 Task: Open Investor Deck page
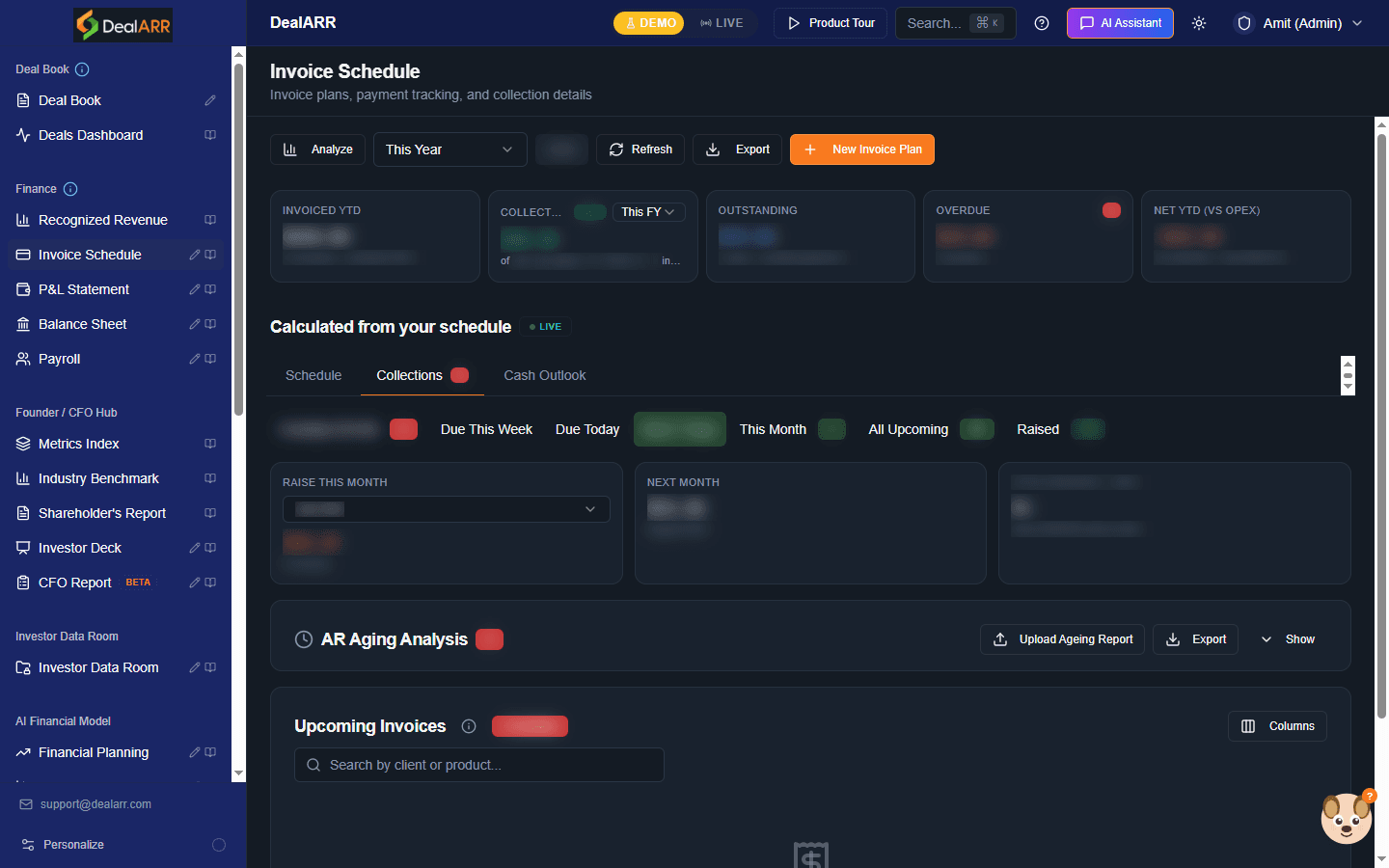tap(80, 548)
